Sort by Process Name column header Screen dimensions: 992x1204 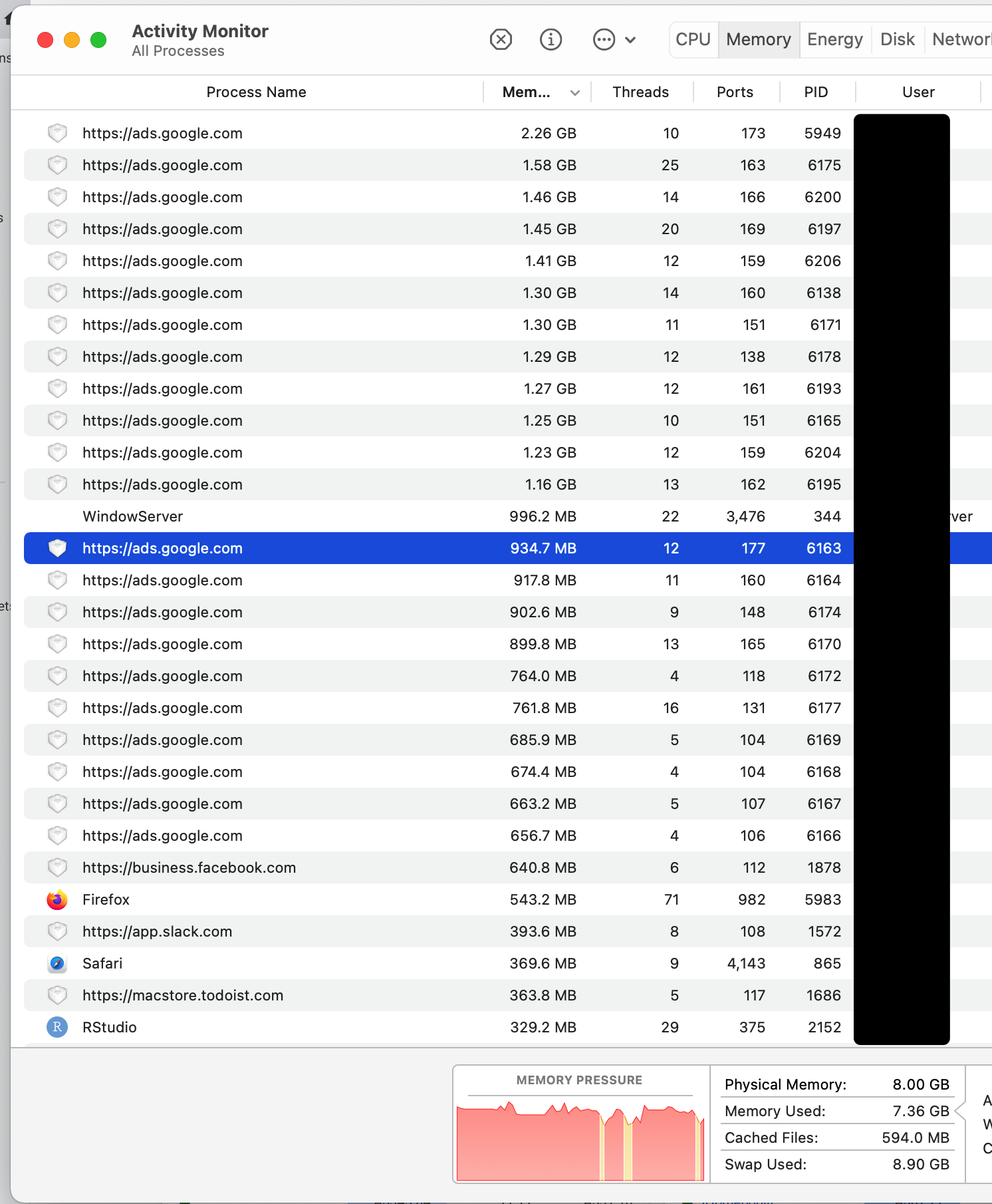(x=256, y=92)
